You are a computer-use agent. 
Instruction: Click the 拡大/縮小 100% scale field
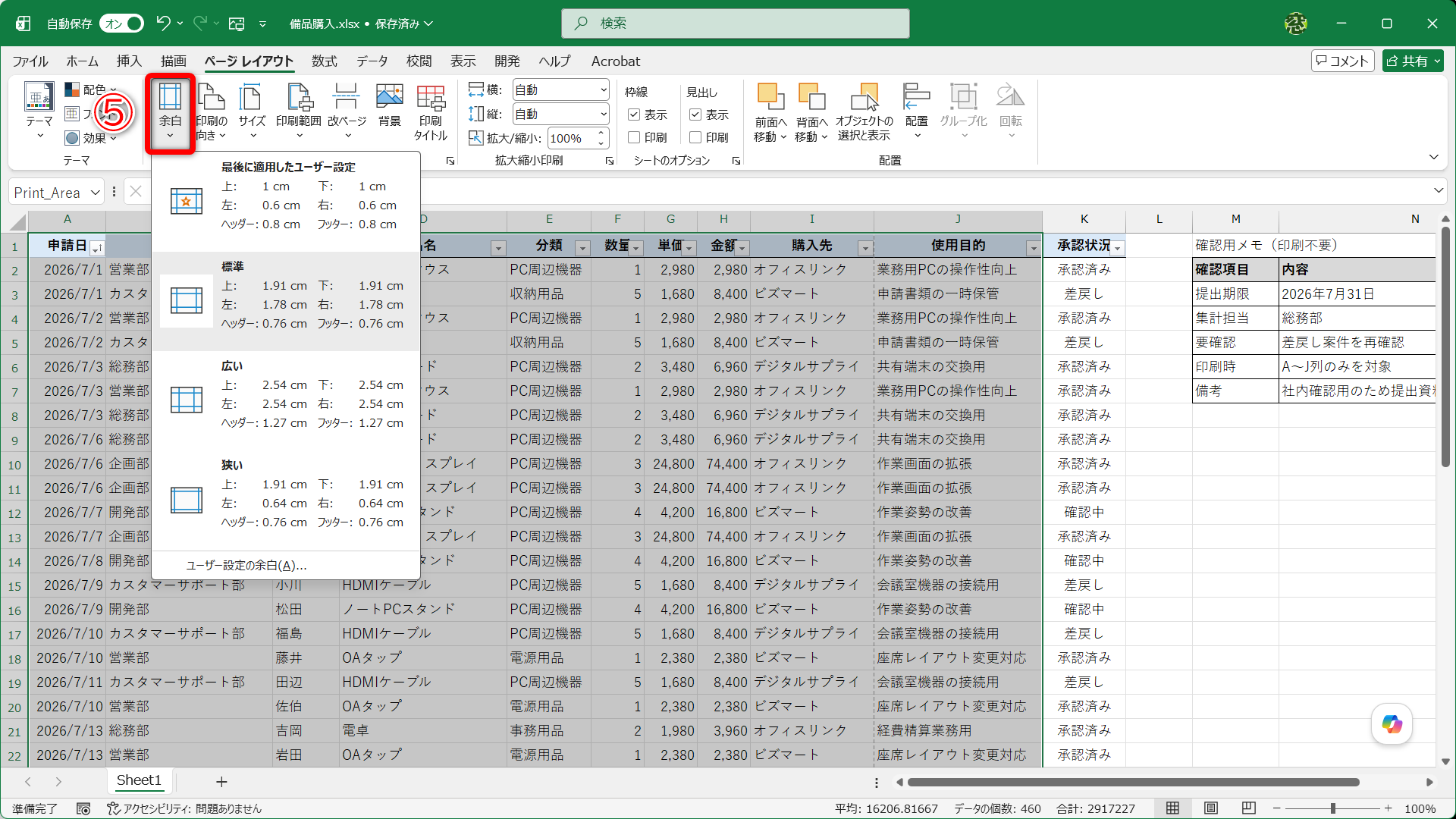(x=573, y=138)
